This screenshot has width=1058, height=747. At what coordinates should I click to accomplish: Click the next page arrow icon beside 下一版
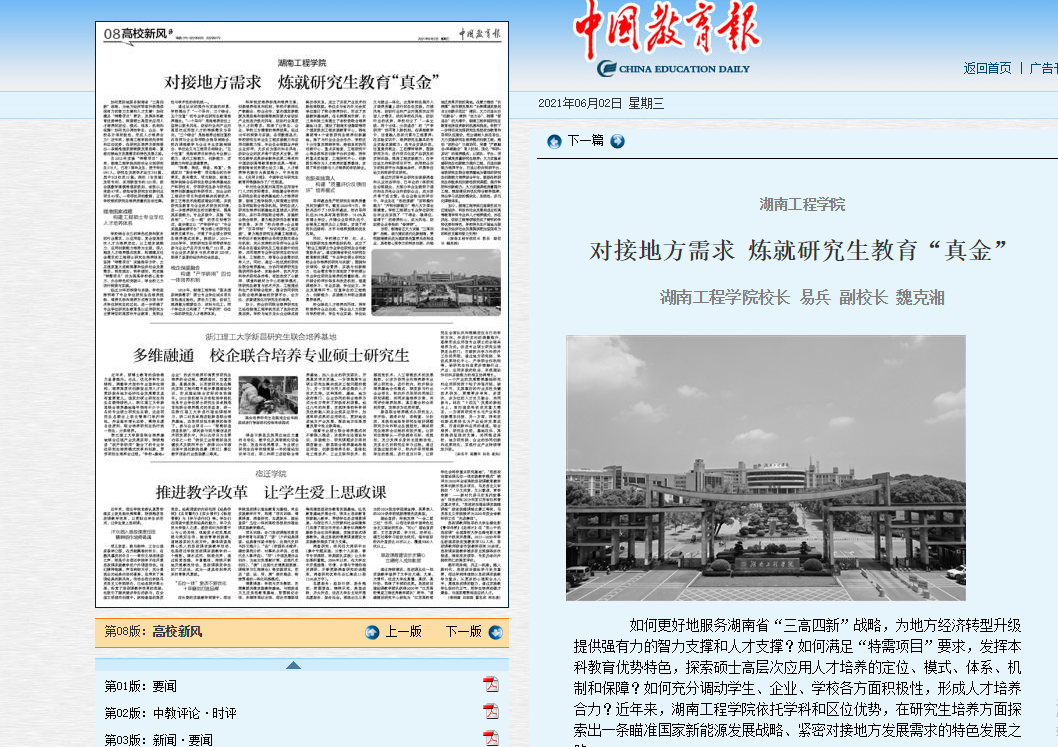pyautogui.click(x=494, y=632)
